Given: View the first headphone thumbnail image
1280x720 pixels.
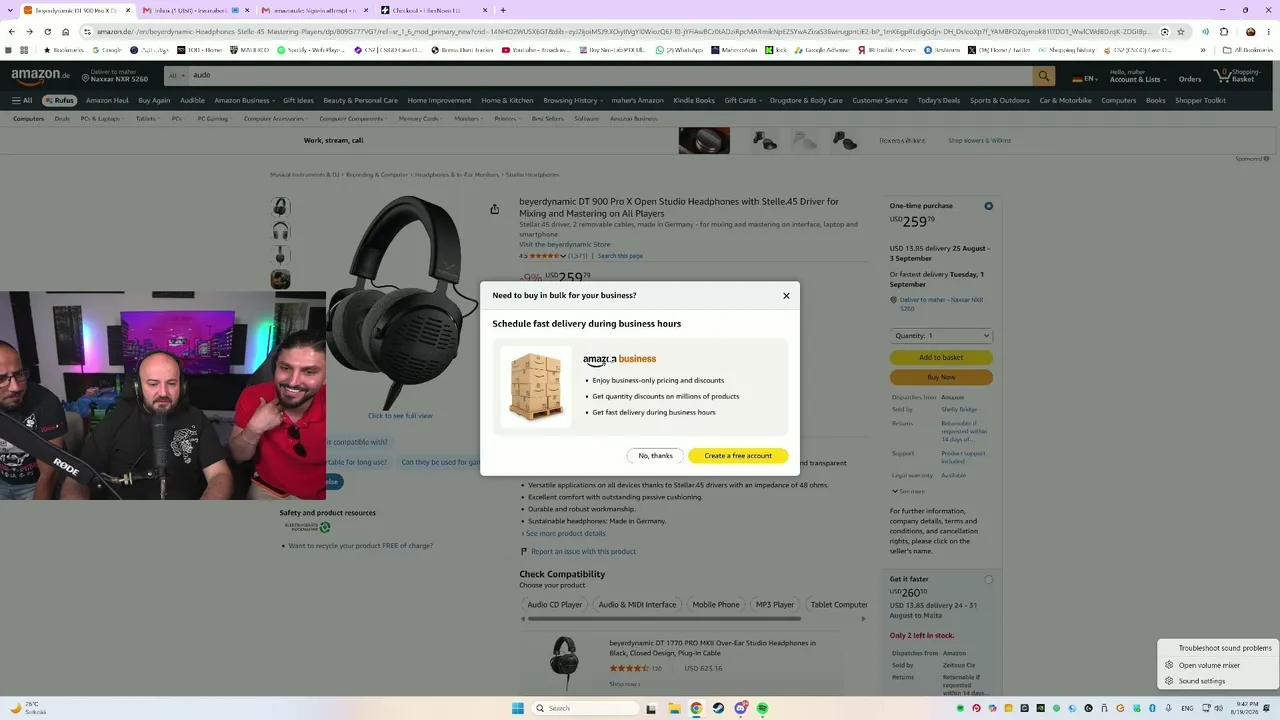Looking at the screenshot, I should [281, 207].
